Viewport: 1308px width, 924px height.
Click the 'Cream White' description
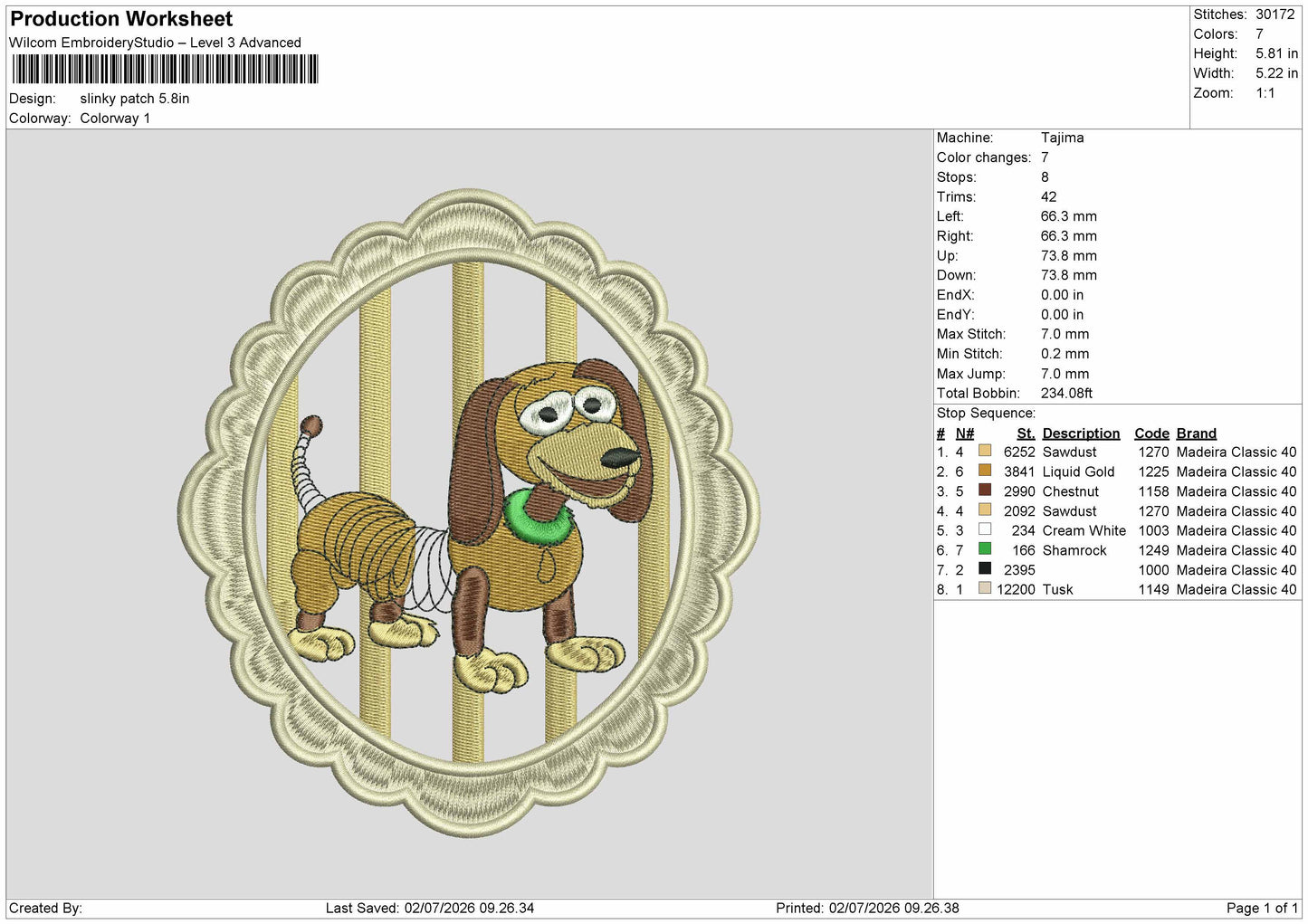coord(1084,530)
